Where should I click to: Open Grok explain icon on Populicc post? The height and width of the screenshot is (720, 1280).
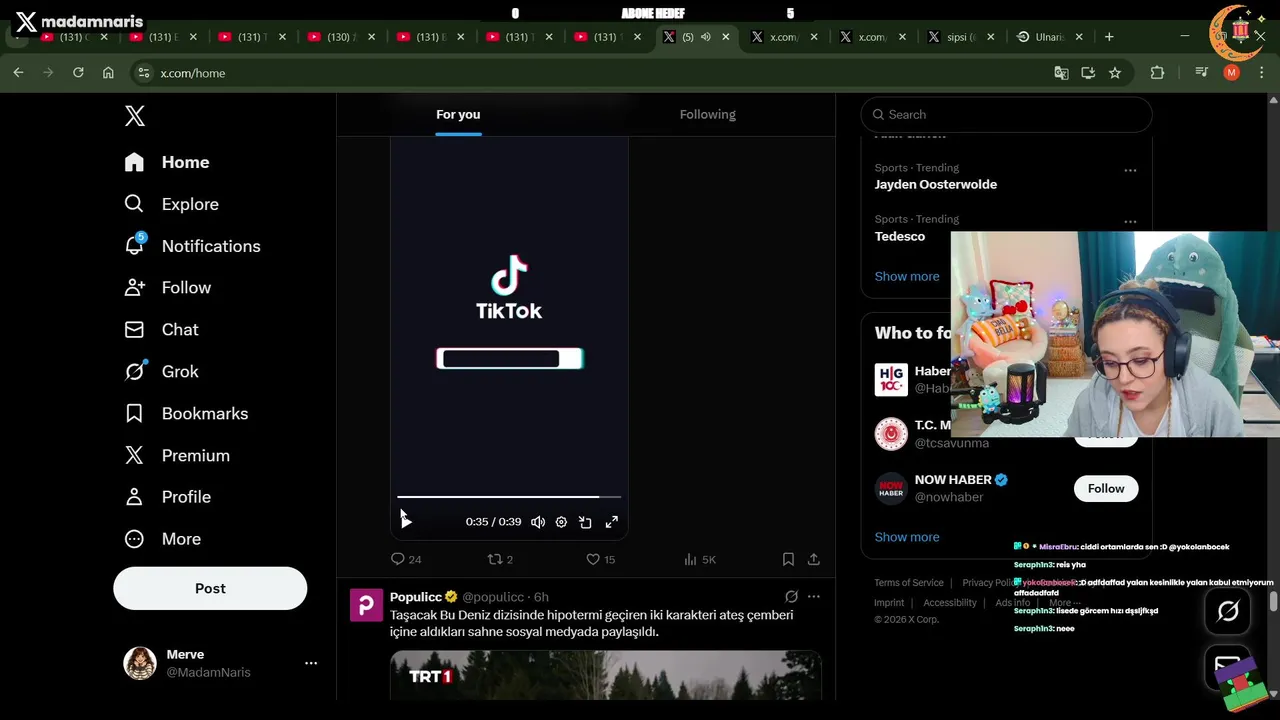791,596
